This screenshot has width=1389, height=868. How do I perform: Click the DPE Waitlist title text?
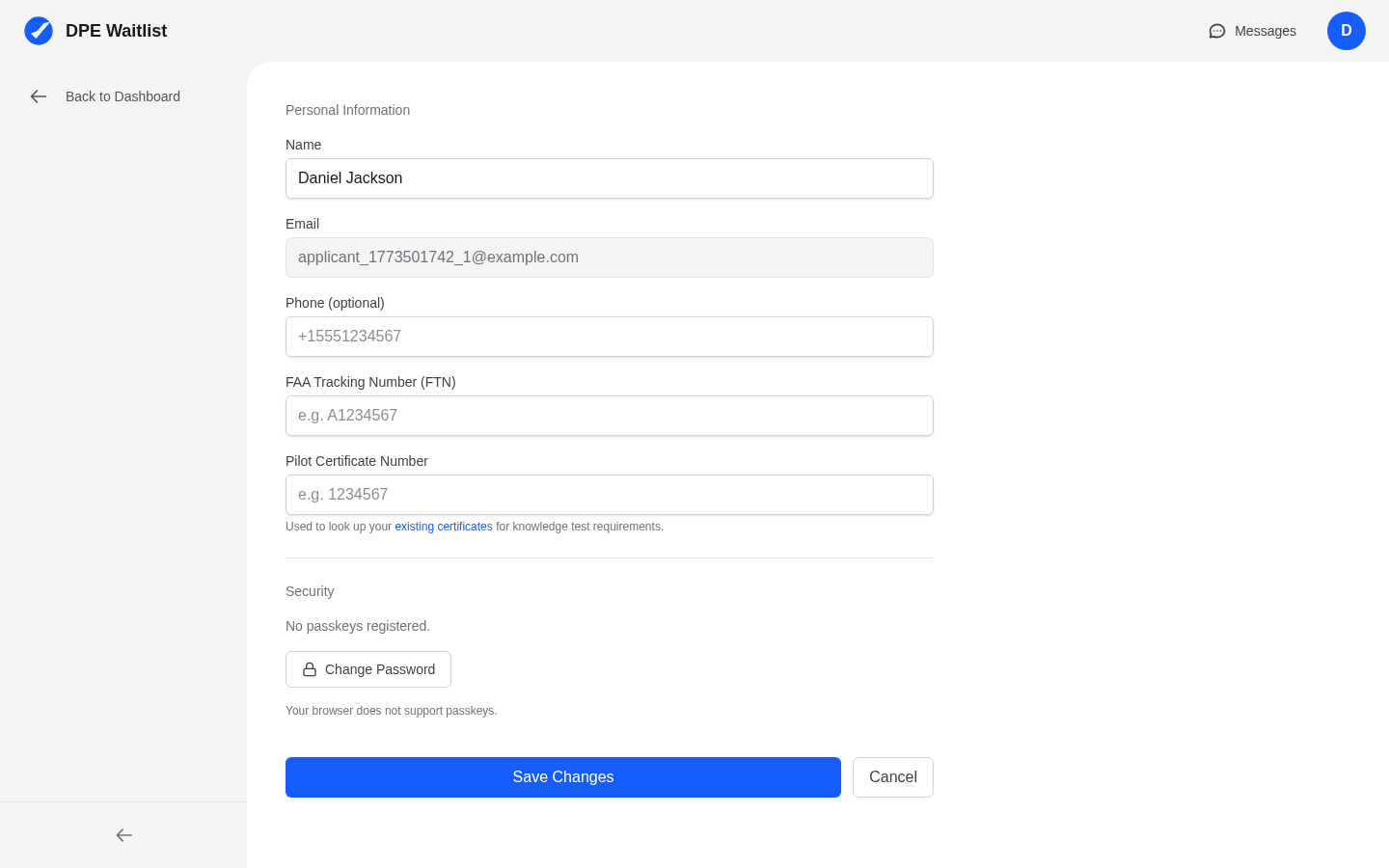click(116, 30)
